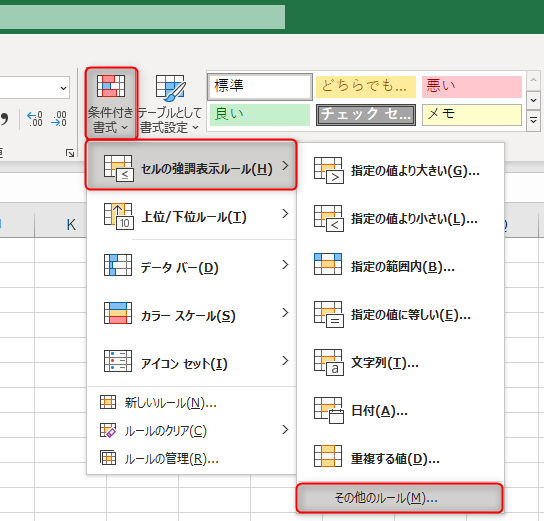Apply the 悪い cell style swatch
Screen dimensions: 544x521
[472, 86]
